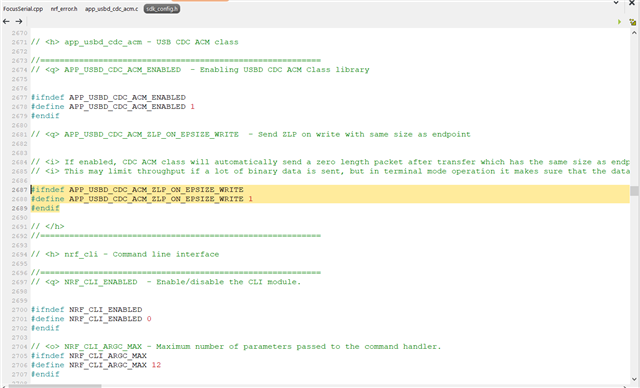Click '#define APP_USBD_CDC_ACM_ZLP_ON_EPSIZE_WRITE 1' line
The width and height of the screenshot is (640, 388).
tap(142, 199)
